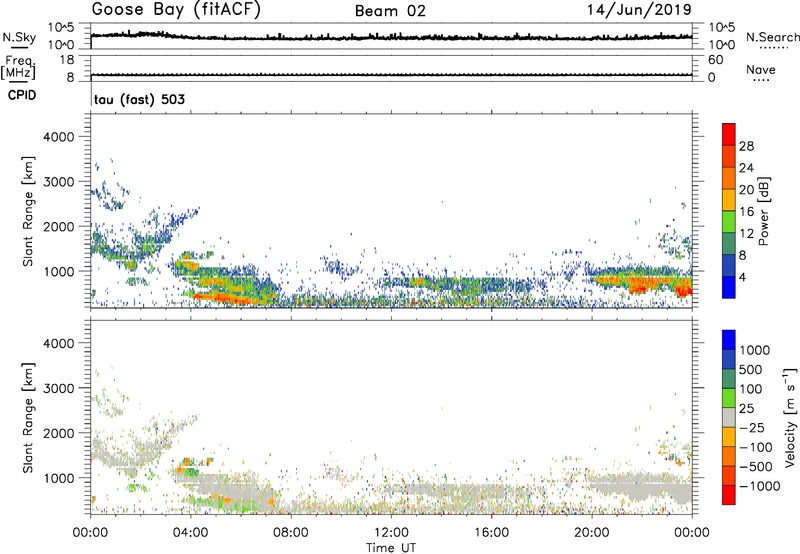This screenshot has height=554, width=800.
Task: Click the "100" velocity colorbar label
Action: pyautogui.click(x=751, y=389)
